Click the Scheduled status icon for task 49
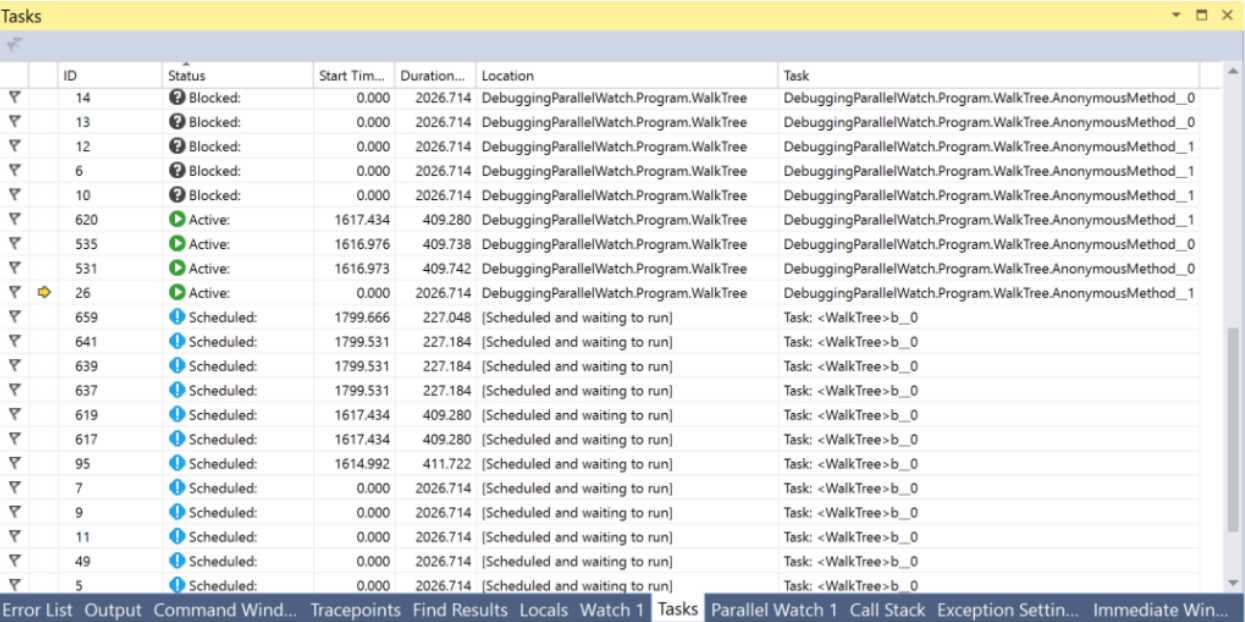This screenshot has width=1245, height=622. click(176, 561)
